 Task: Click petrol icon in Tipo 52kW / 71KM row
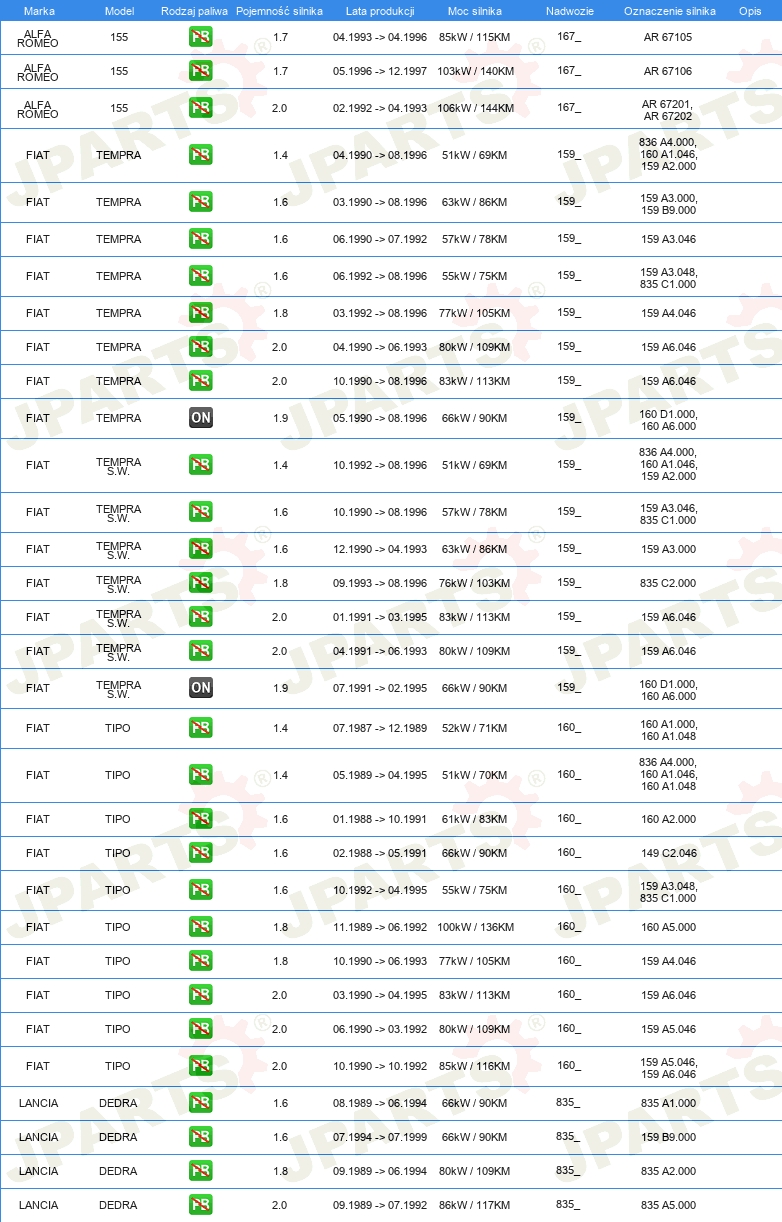pyautogui.click(x=201, y=728)
